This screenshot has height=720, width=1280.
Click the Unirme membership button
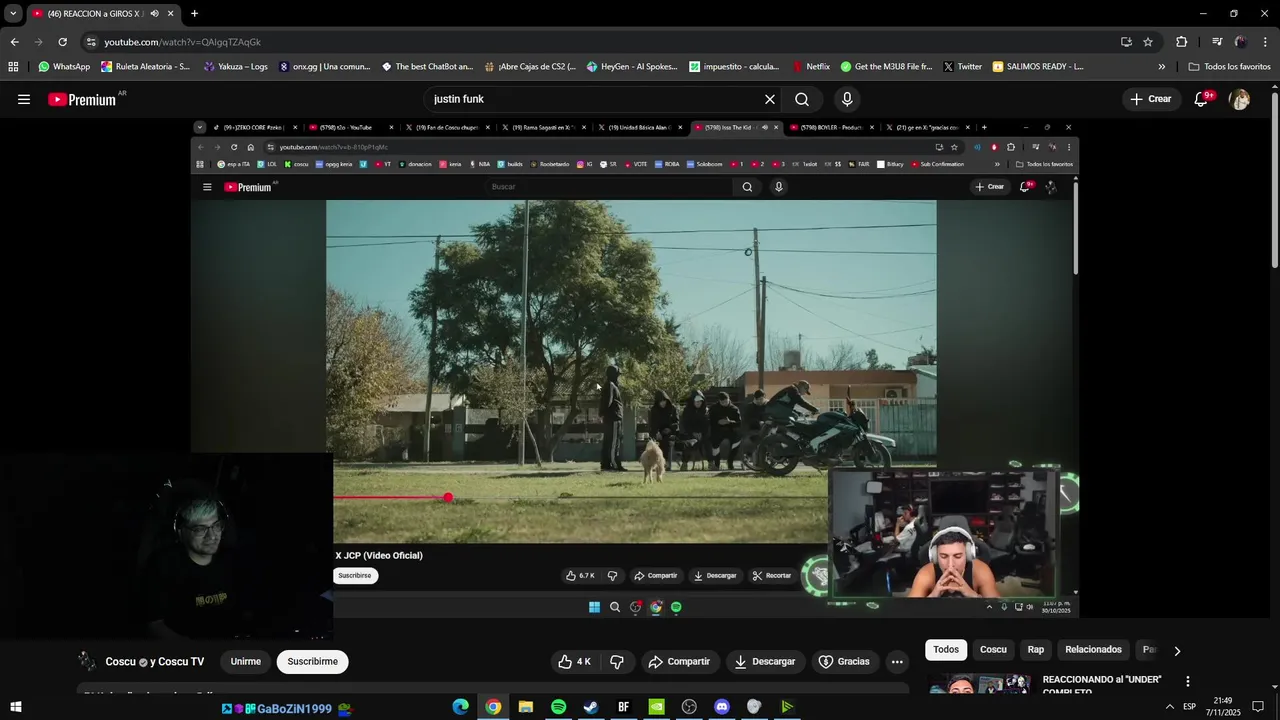246,661
